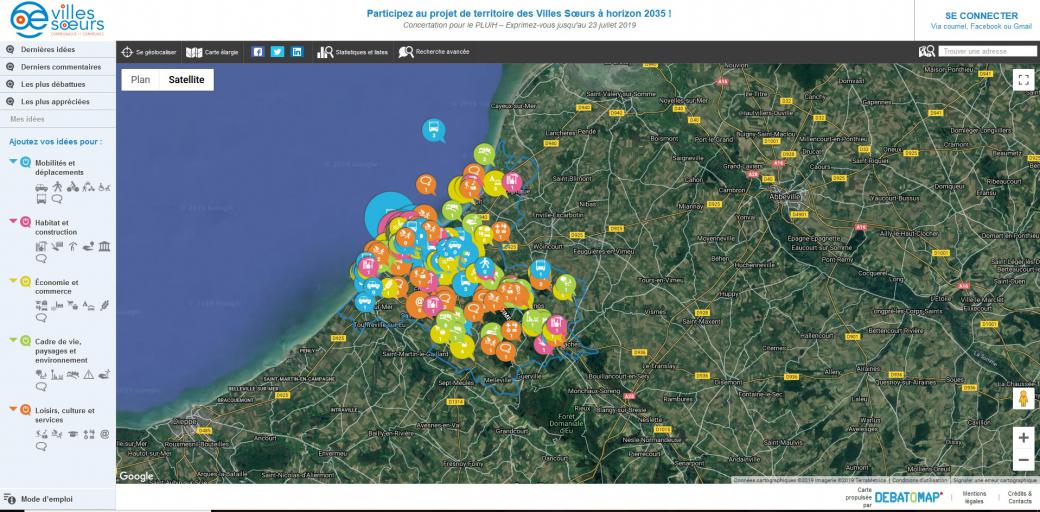Screen dimensions: 1040x512
Task: Click the Google logo on the map
Action: 136,476
